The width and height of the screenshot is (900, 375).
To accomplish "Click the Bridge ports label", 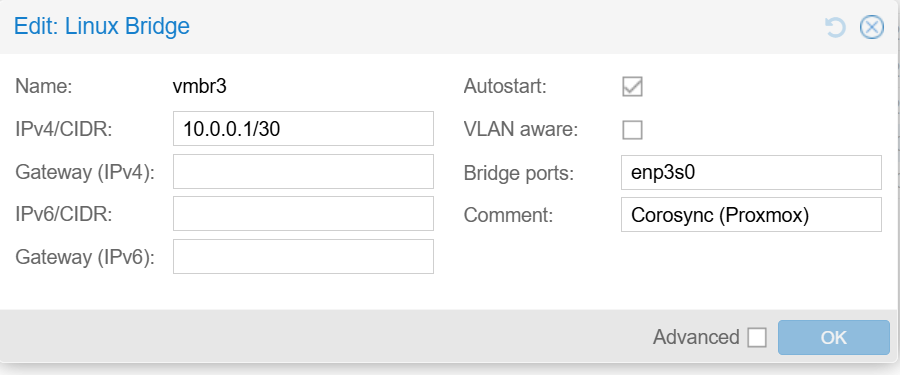I will (519, 173).
